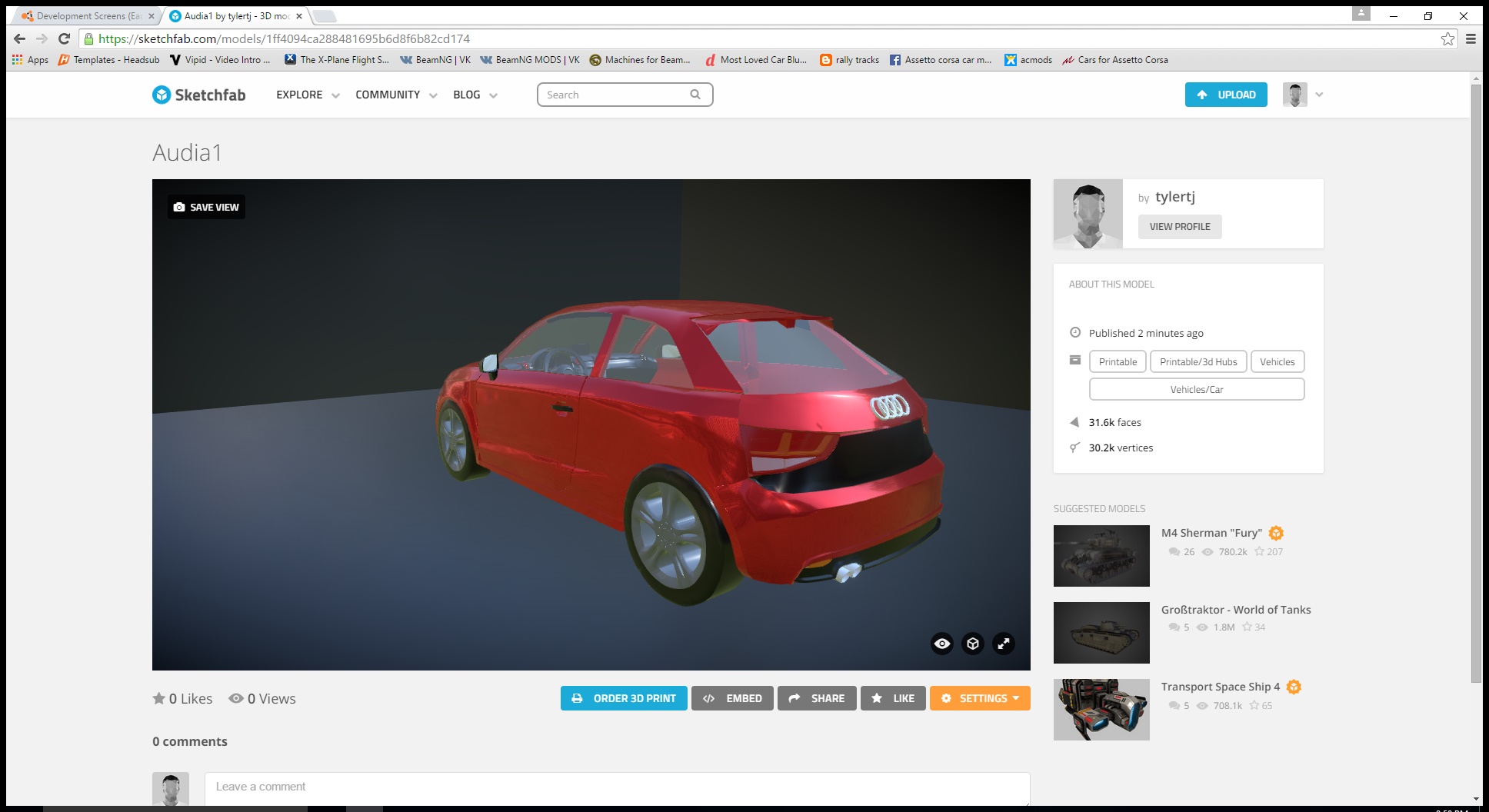
Task: Open Großtraktor tank thumbnail
Action: 1101,633
